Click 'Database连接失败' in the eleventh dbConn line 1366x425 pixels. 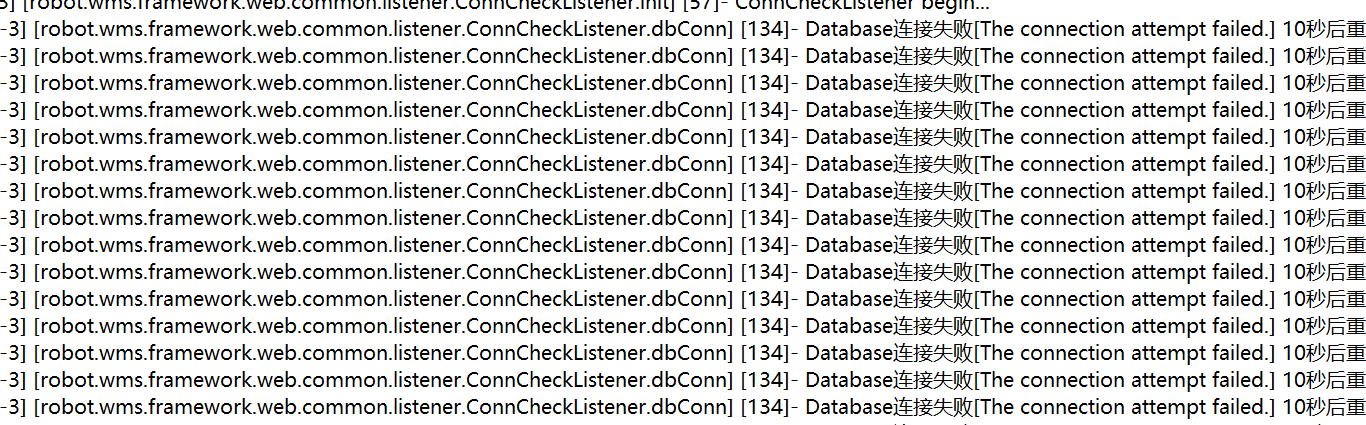tap(888, 299)
